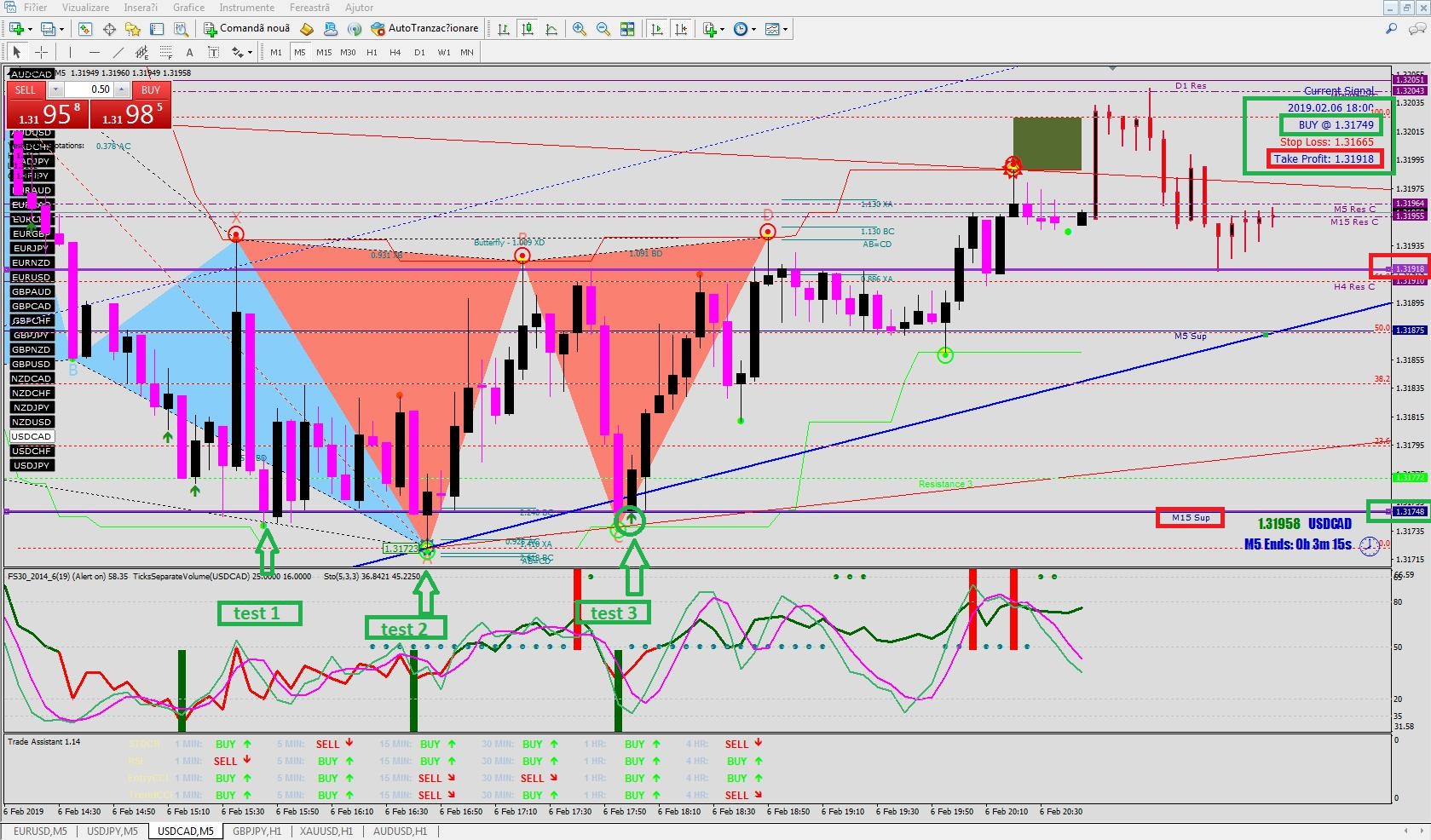Open the indicators list icon

click(710, 29)
